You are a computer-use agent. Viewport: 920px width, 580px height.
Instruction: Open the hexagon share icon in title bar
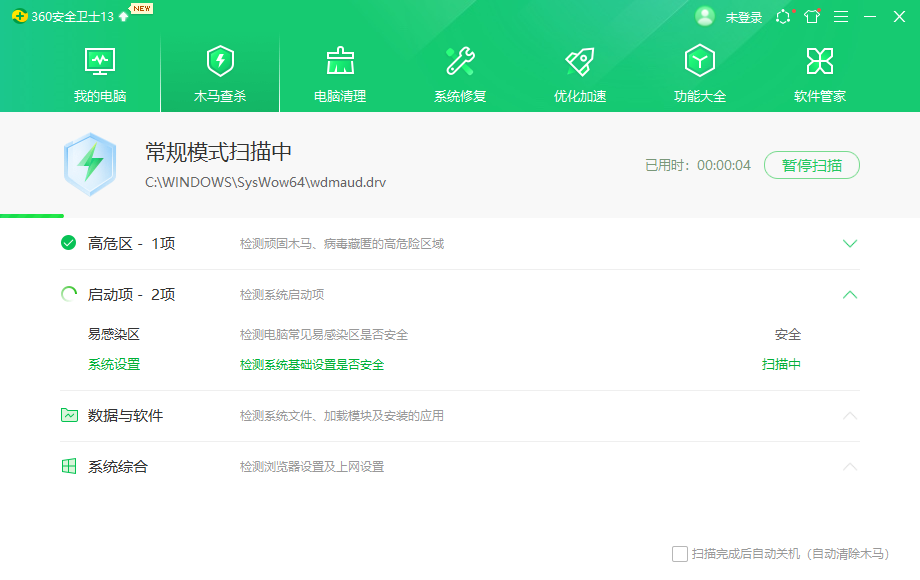[783, 17]
